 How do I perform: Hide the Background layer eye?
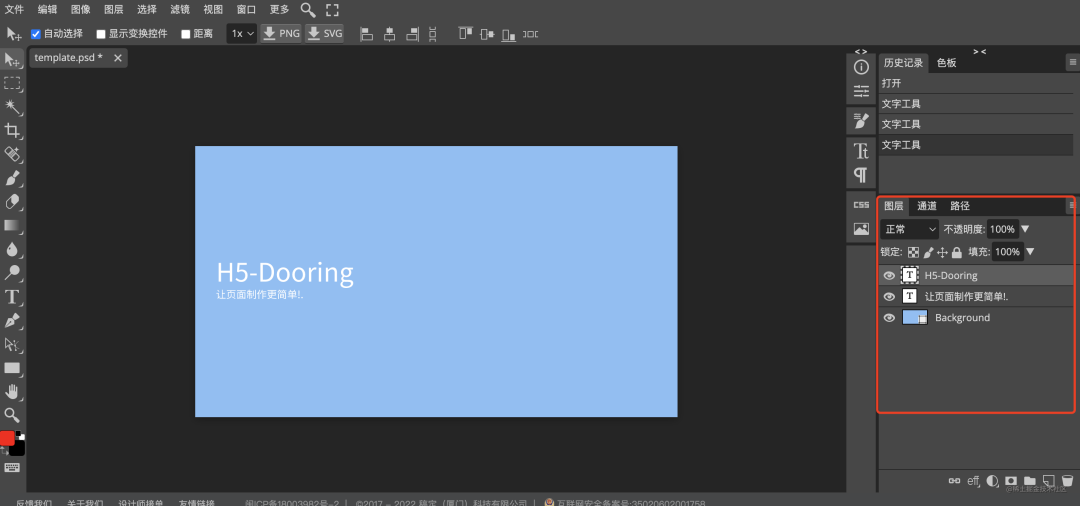(x=889, y=318)
